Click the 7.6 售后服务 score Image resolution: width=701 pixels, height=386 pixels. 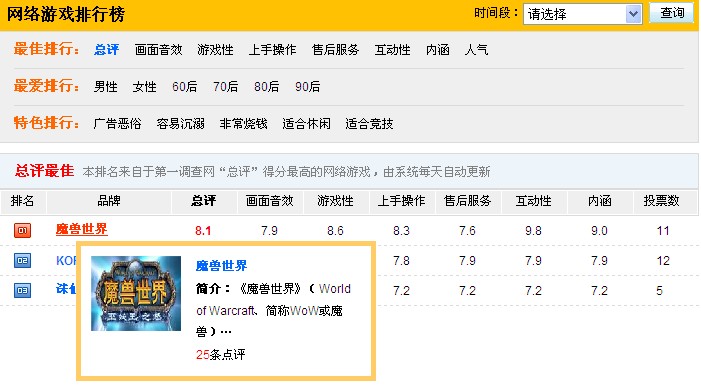click(x=467, y=231)
